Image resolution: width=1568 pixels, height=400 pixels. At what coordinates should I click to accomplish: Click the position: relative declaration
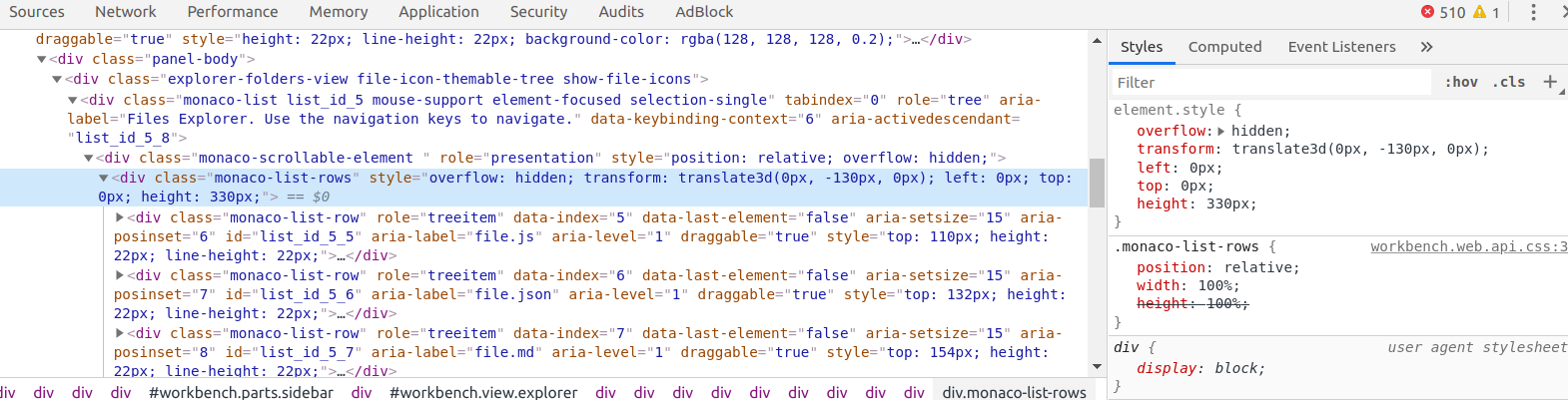(1217, 268)
